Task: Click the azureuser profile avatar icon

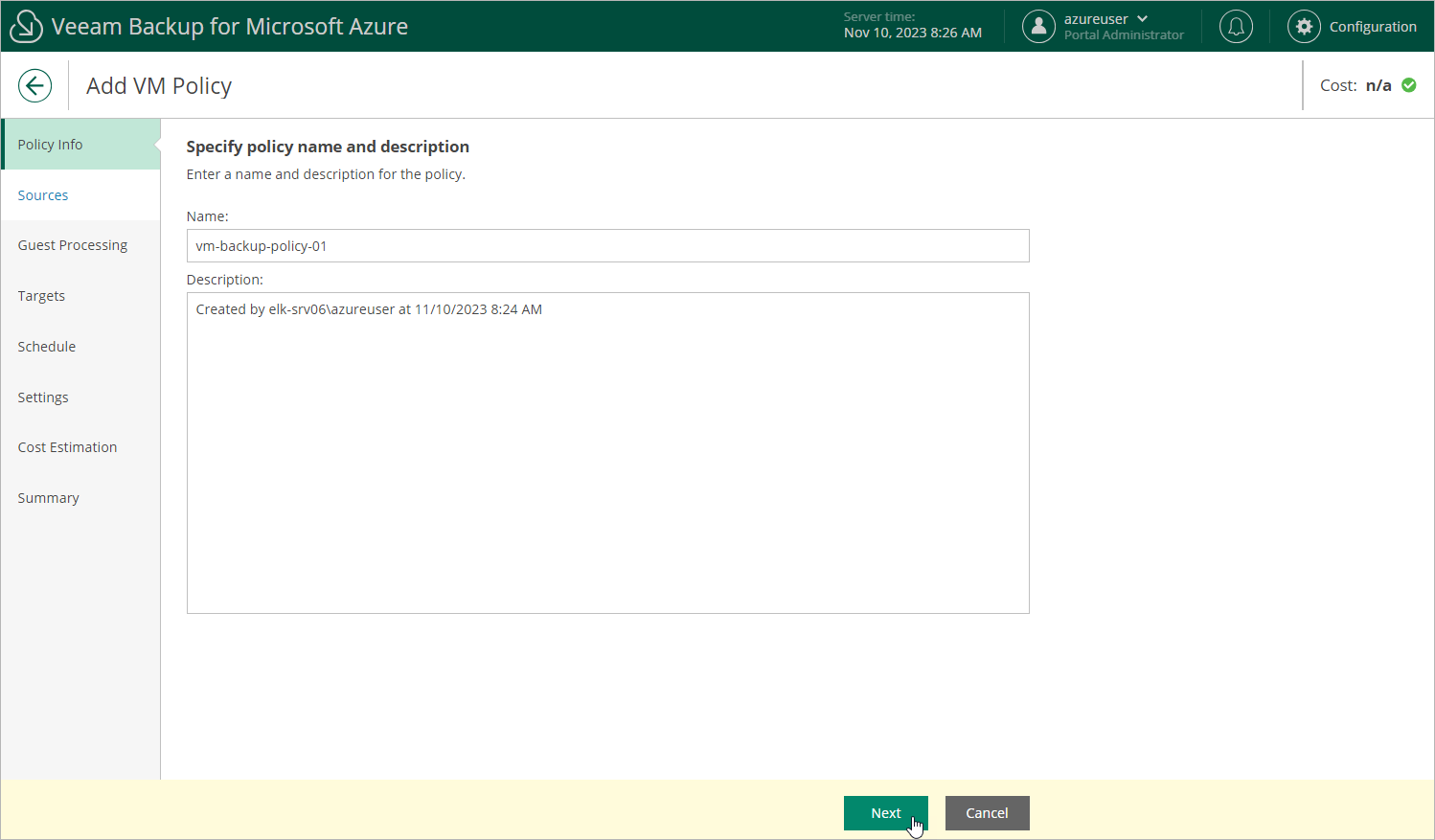Action: (x=1038, y=26)
